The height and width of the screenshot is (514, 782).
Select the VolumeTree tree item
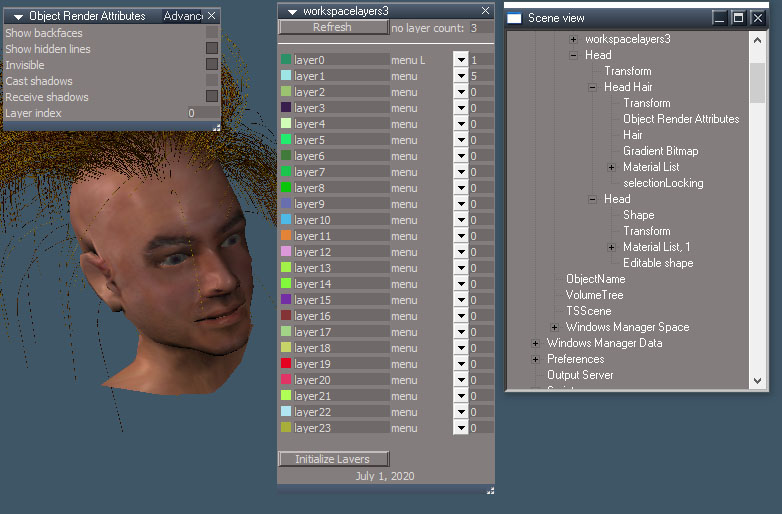coord(594,295)
